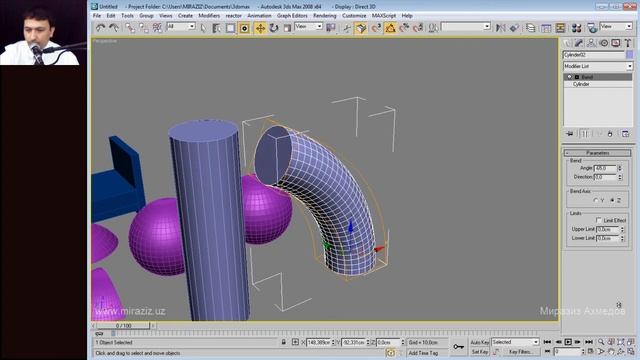Toggle the Angle Snap button
Screen dimensions: 640x360
coord(390,28)
